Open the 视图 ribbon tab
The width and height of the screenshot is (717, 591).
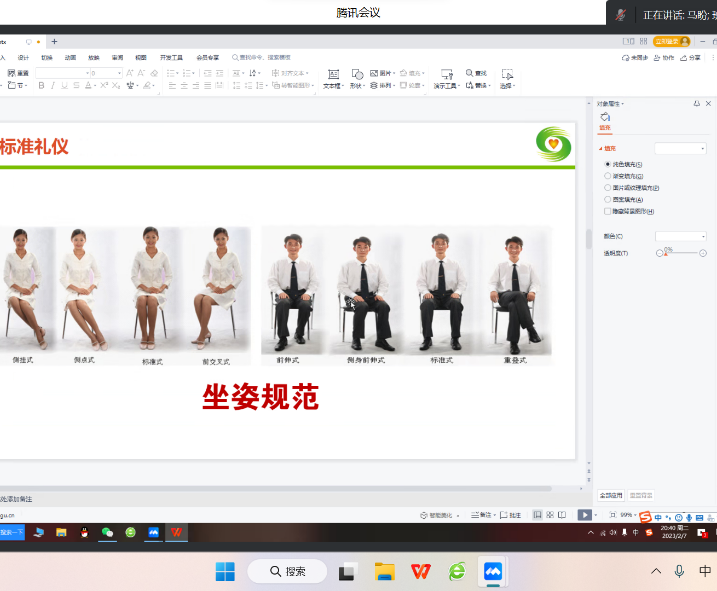pyautogui.click(x=141, y=58)
